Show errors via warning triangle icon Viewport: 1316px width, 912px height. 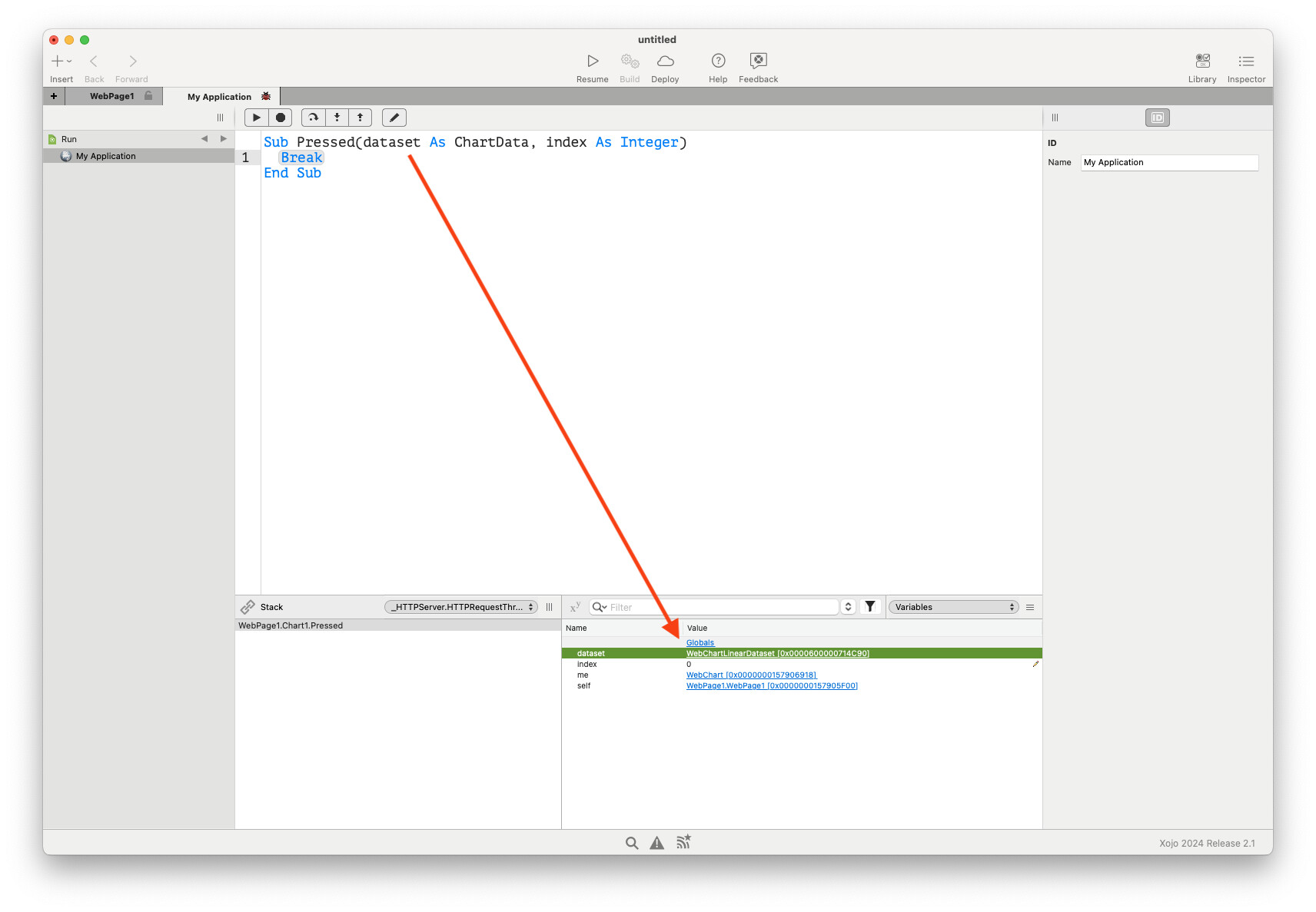tap(656, 843)
